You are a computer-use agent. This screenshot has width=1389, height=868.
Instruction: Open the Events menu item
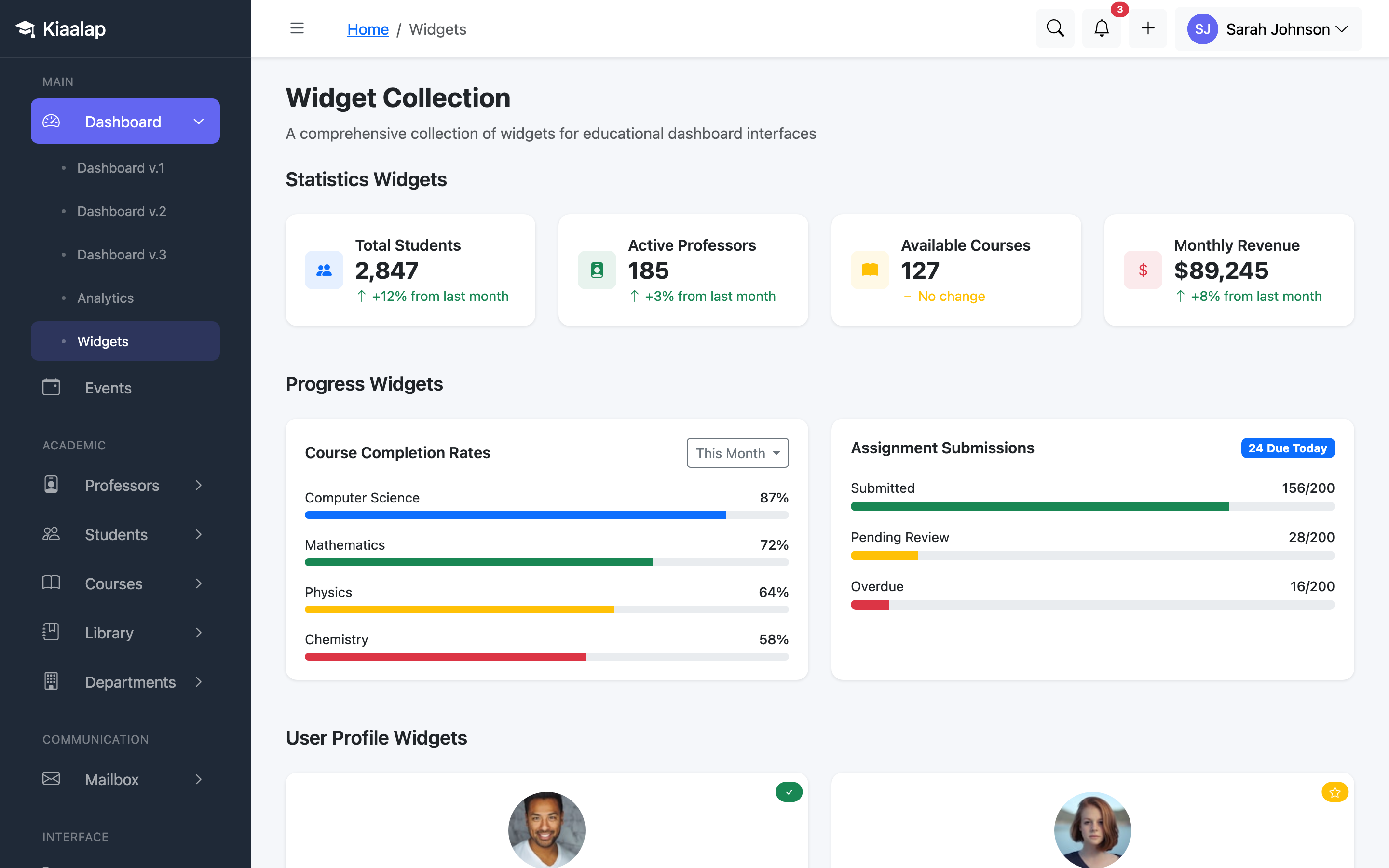pyautogui.click(x=125, y=388)
